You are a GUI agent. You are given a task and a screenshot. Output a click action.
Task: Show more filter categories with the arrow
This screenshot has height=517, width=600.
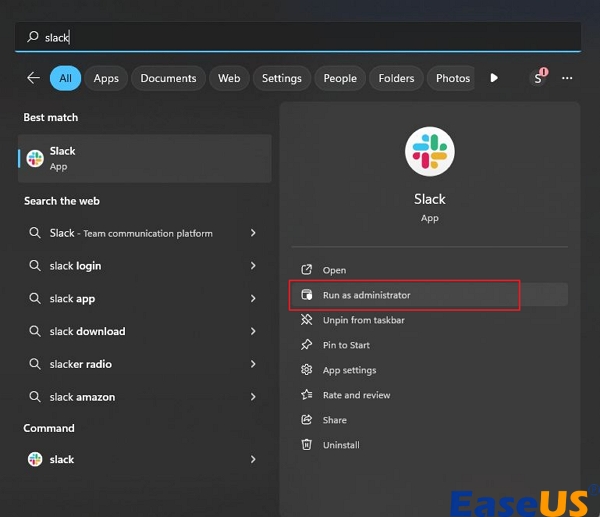click(x=494, y=78)
